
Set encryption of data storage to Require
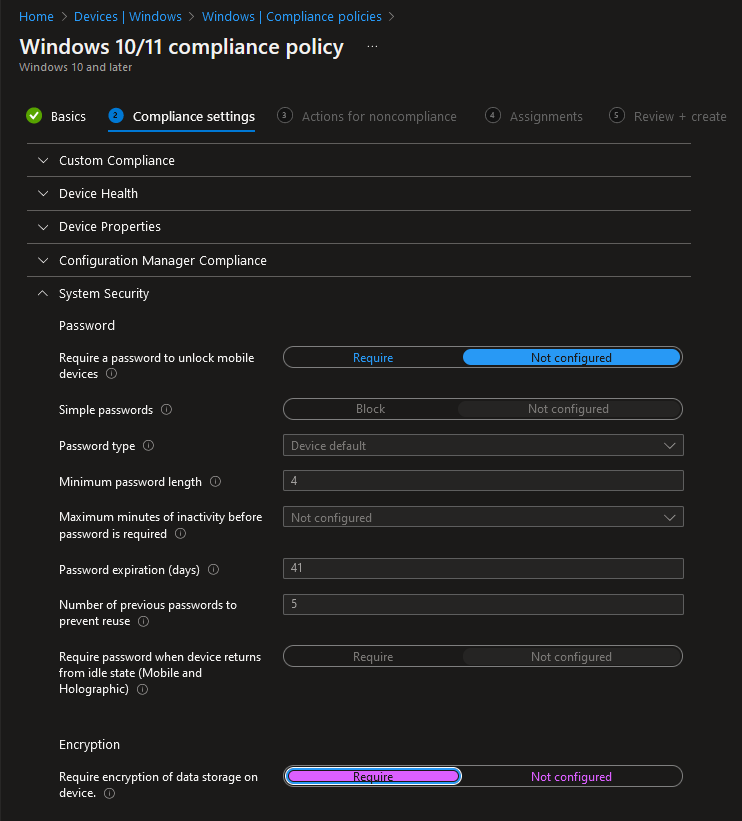(x=373, y=776)
